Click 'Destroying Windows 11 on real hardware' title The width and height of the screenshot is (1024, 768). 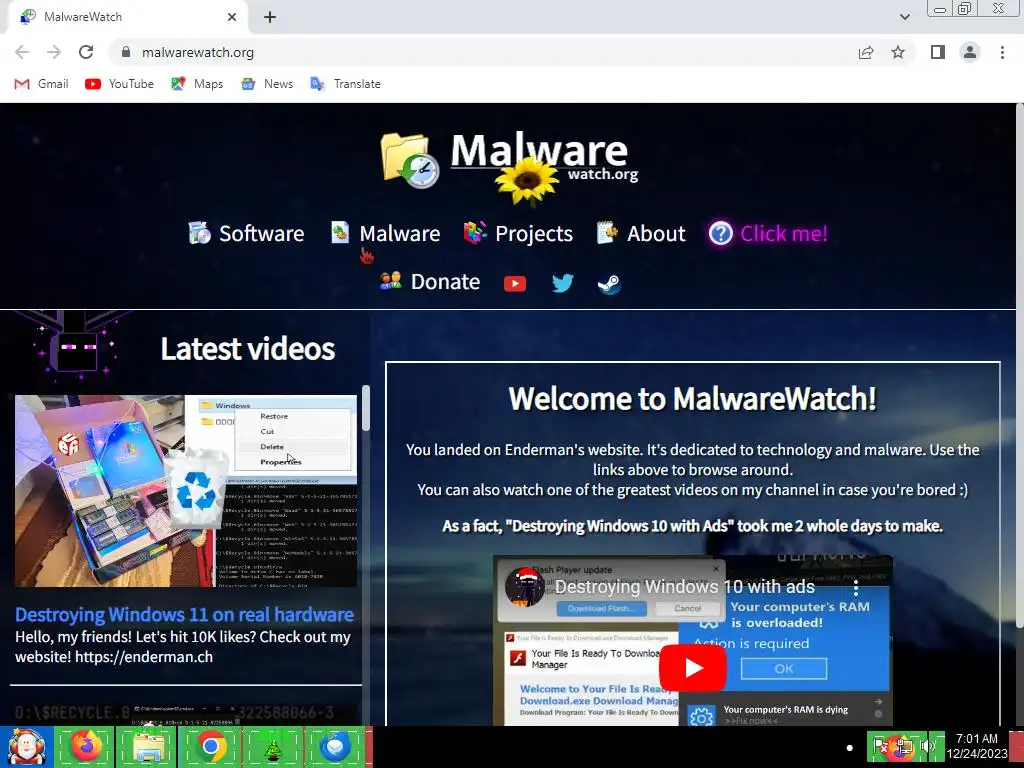184,615
